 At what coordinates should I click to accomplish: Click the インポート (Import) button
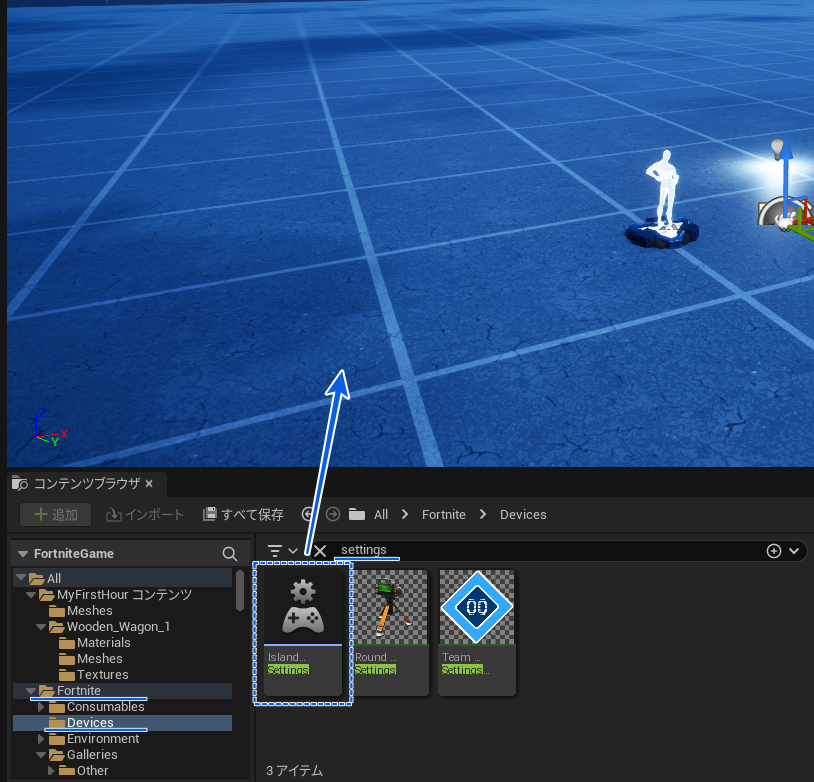click(x=145, y=515)
